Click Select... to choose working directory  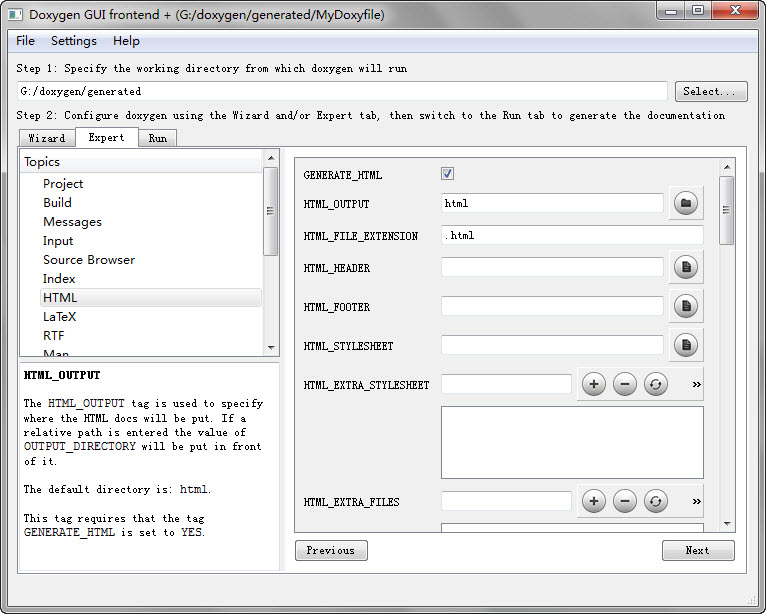pos(711,91)
